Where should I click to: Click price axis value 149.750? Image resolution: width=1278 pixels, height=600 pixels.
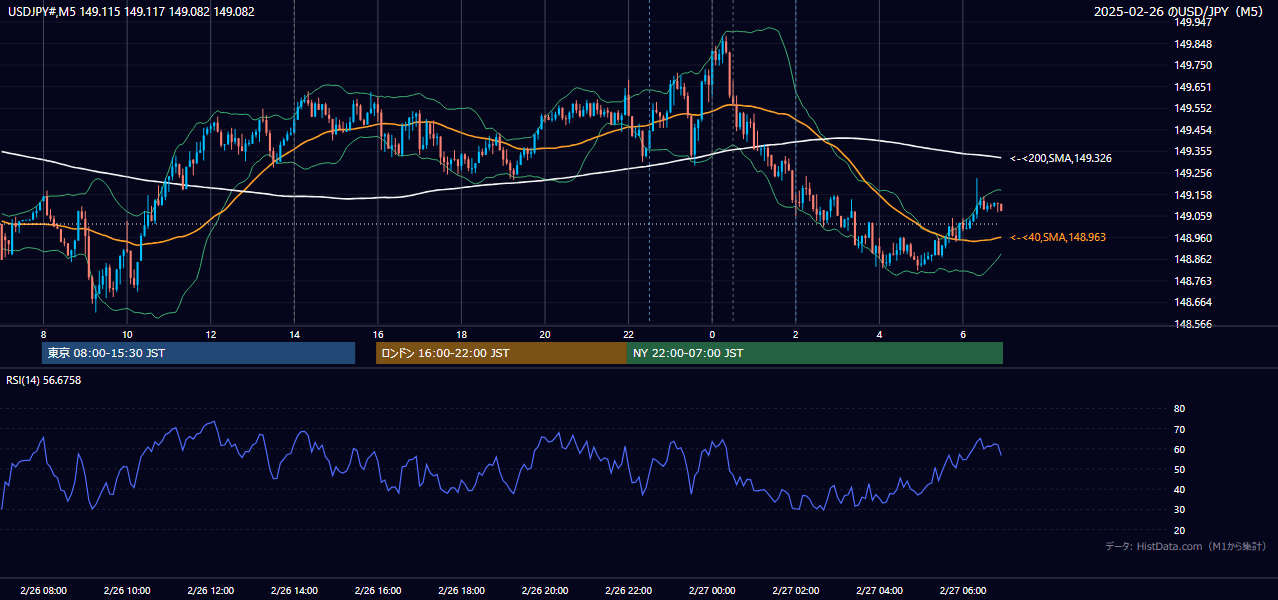[1193, 65]
